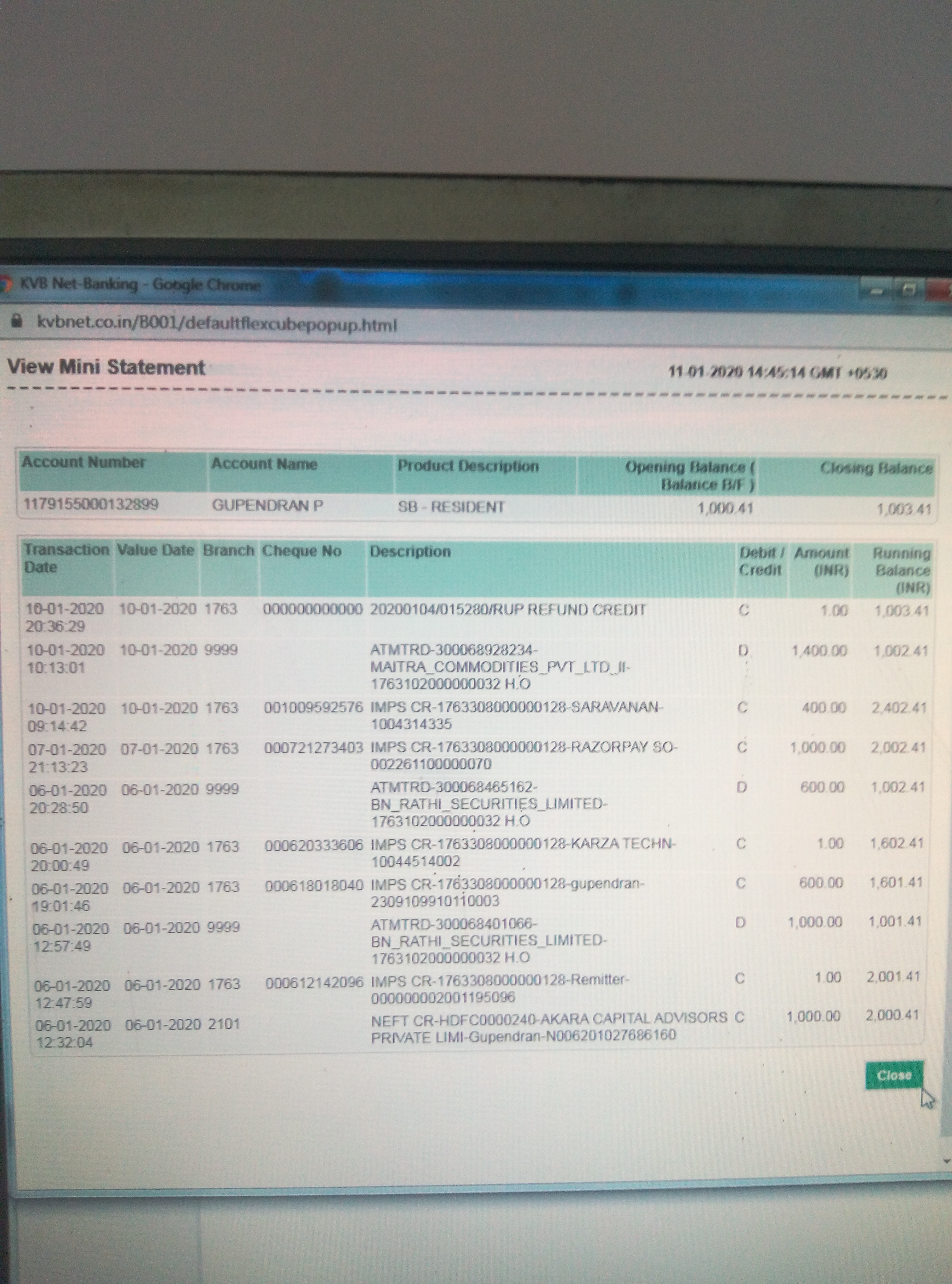Click credit amount 400.00
The image size is (952, 1284).
coord(824,708)
